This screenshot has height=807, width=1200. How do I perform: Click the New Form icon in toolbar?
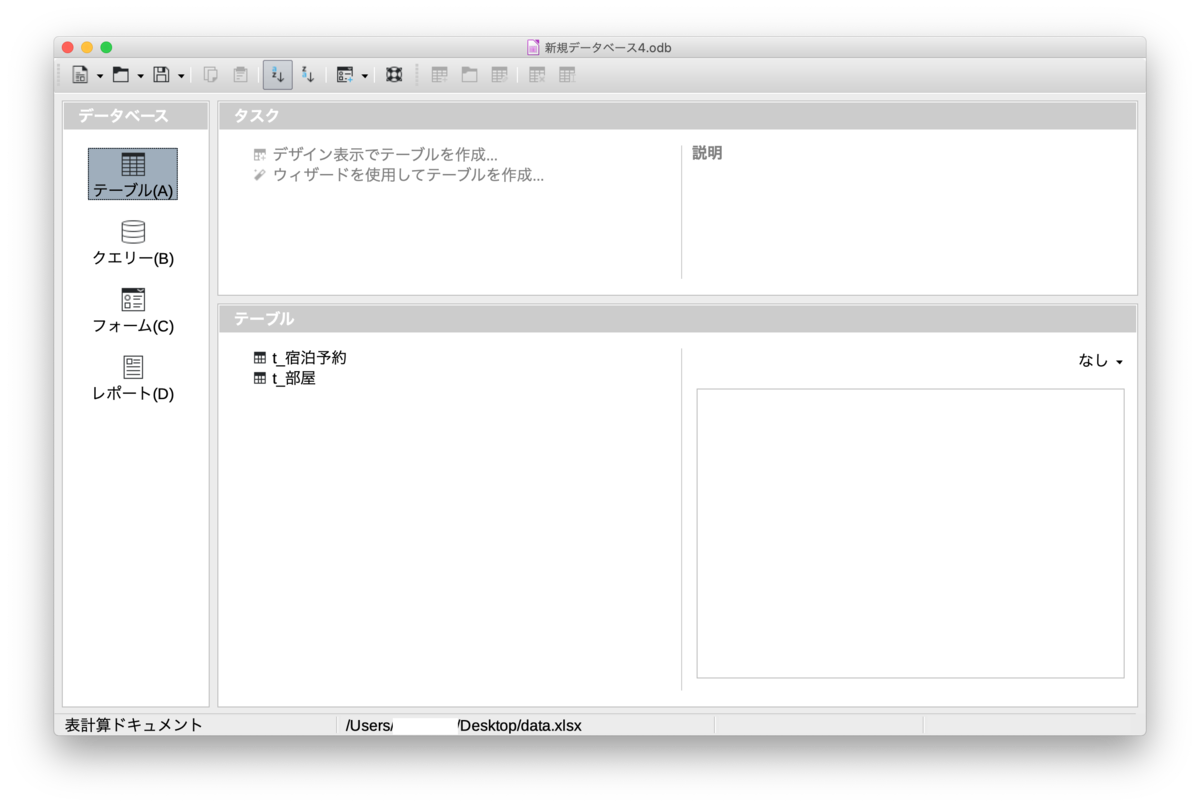[345, 75]
